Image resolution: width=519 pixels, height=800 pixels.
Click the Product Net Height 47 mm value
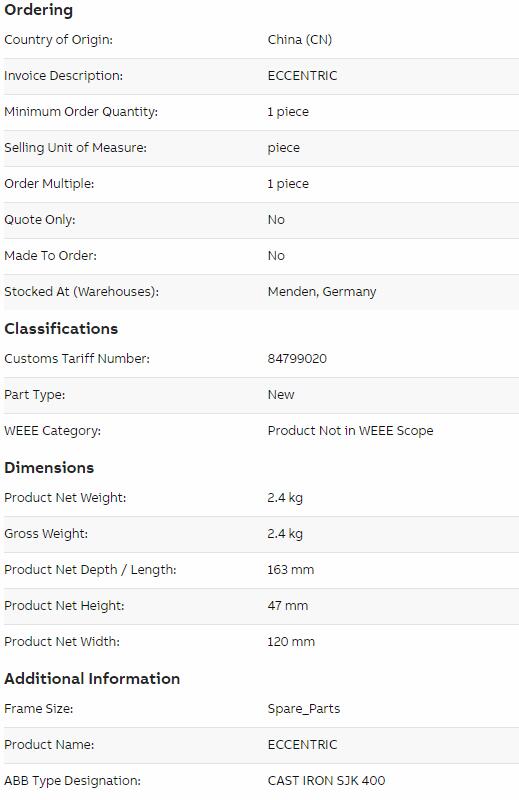(287, 606)
